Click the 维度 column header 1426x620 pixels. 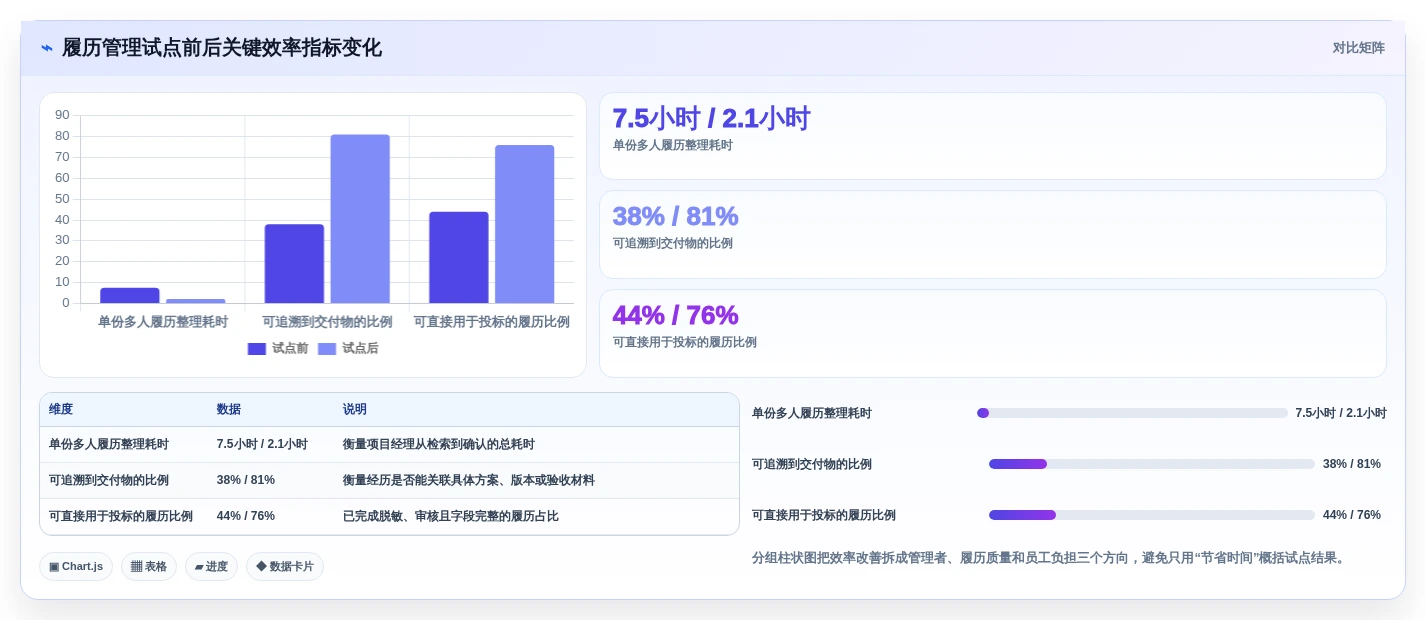[x=61, y=409]
